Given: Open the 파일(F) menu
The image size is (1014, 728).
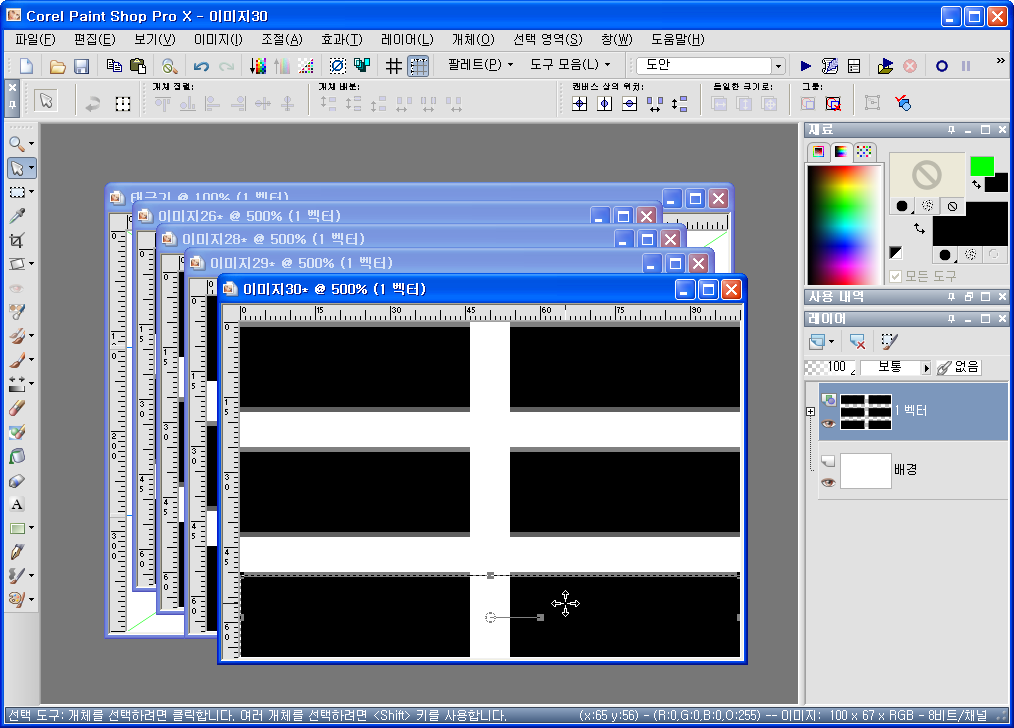Looking at the screenshot, I should [x=35, y=39].
